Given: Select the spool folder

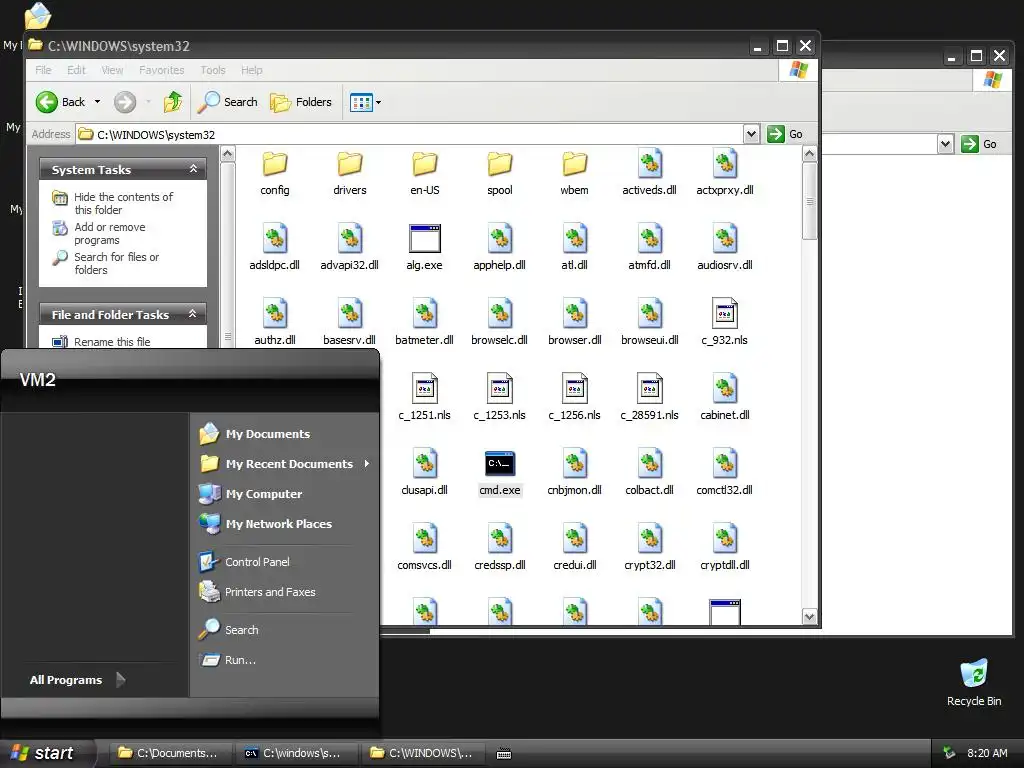Looking at the screenshot, I should click(500, 174).
